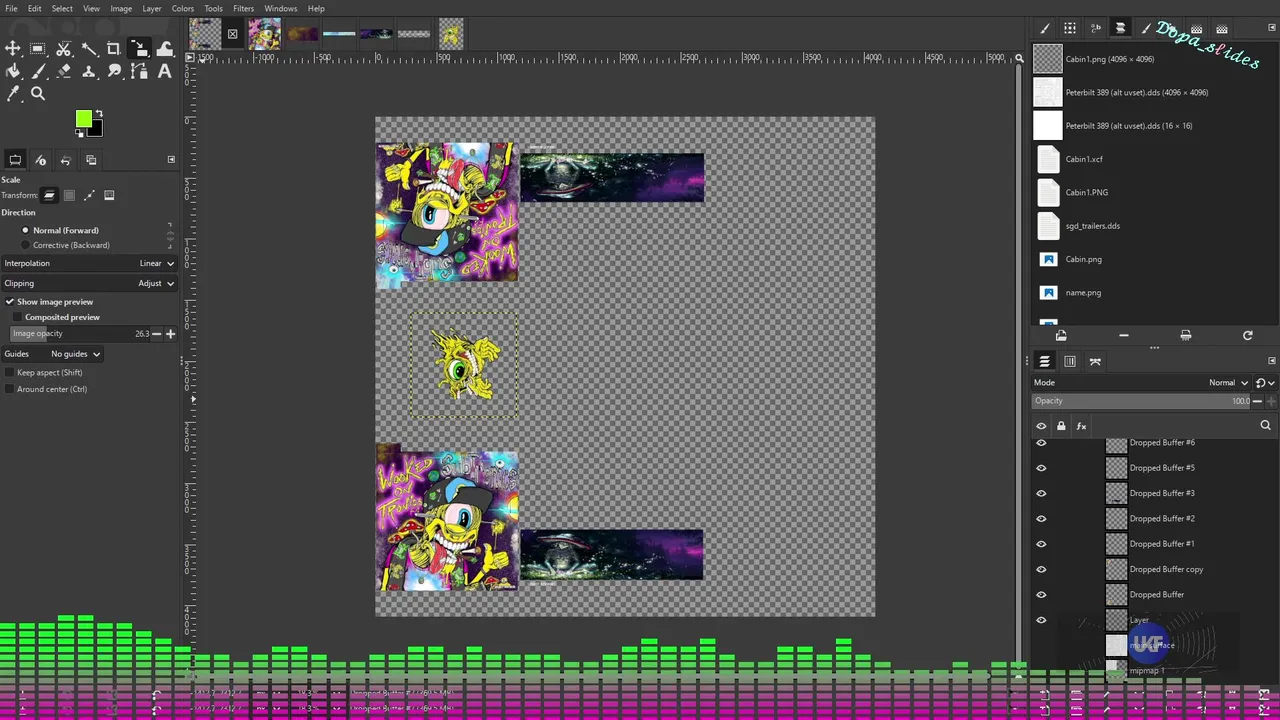The height and width of the screenshot is (720, 1280).
Task: Open the Fonts tab in top-right dock
Action: tap(1095, 29)
